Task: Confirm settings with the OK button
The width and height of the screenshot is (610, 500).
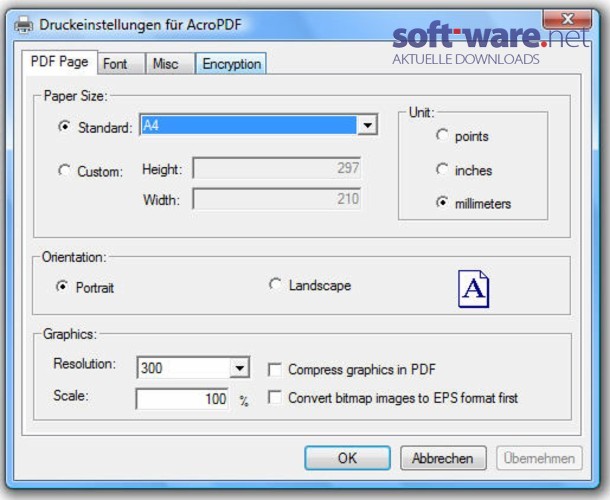Action: 347,458
